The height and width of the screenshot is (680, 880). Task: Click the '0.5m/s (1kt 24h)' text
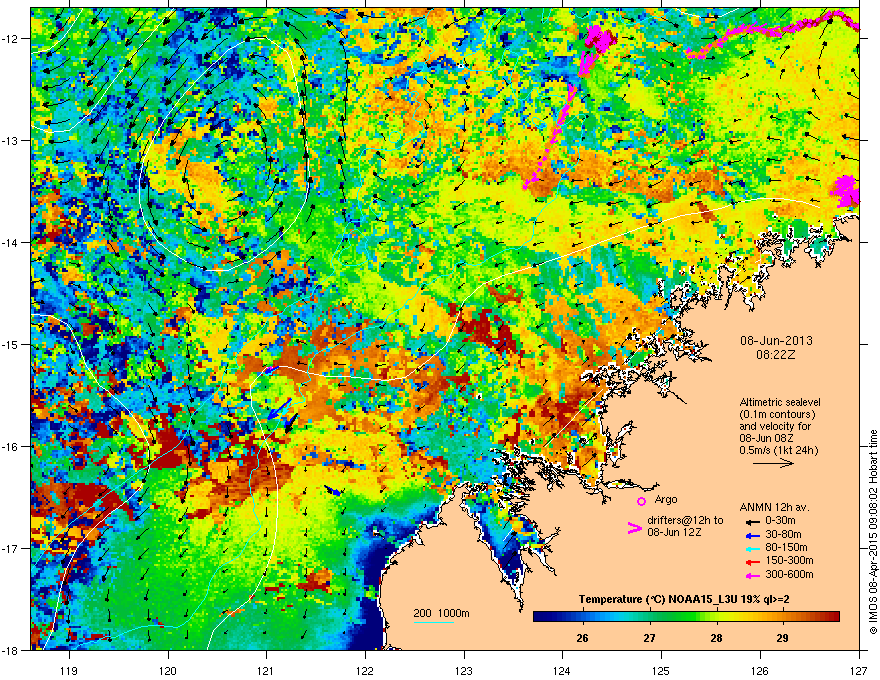778,450
